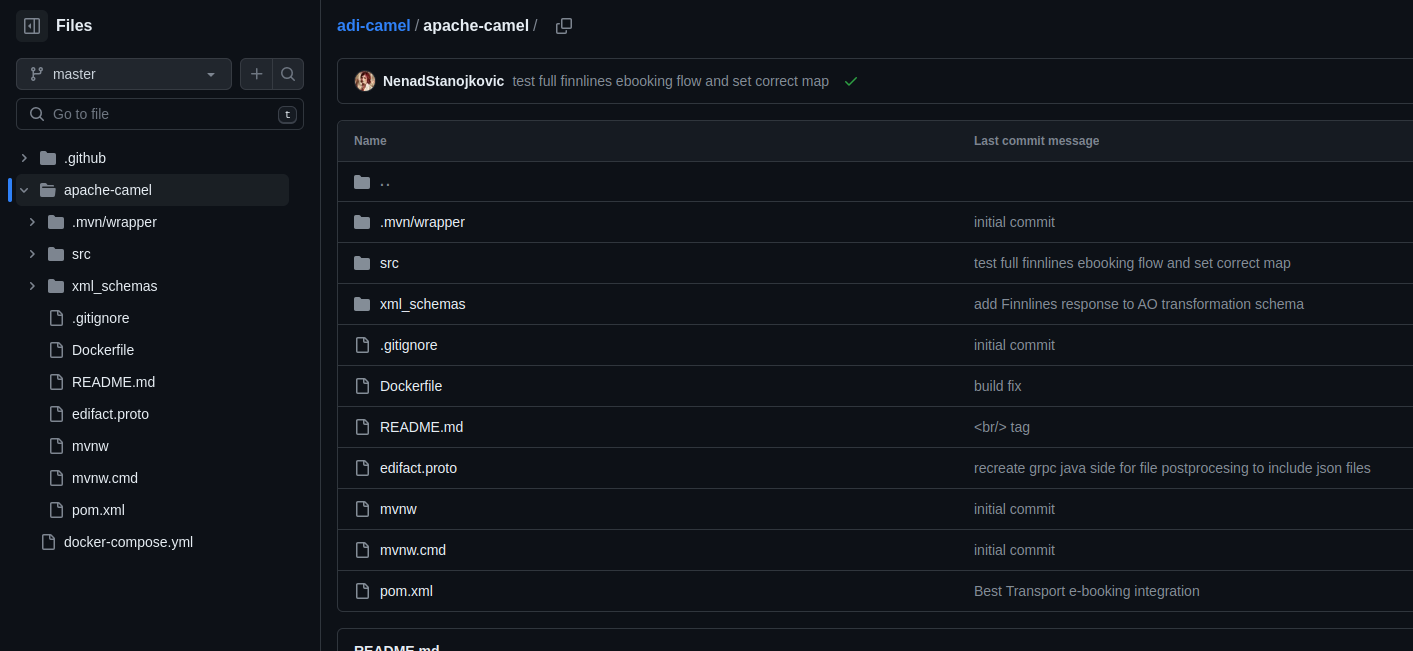Open .gitignore in the file table

[x=408, y=345]
